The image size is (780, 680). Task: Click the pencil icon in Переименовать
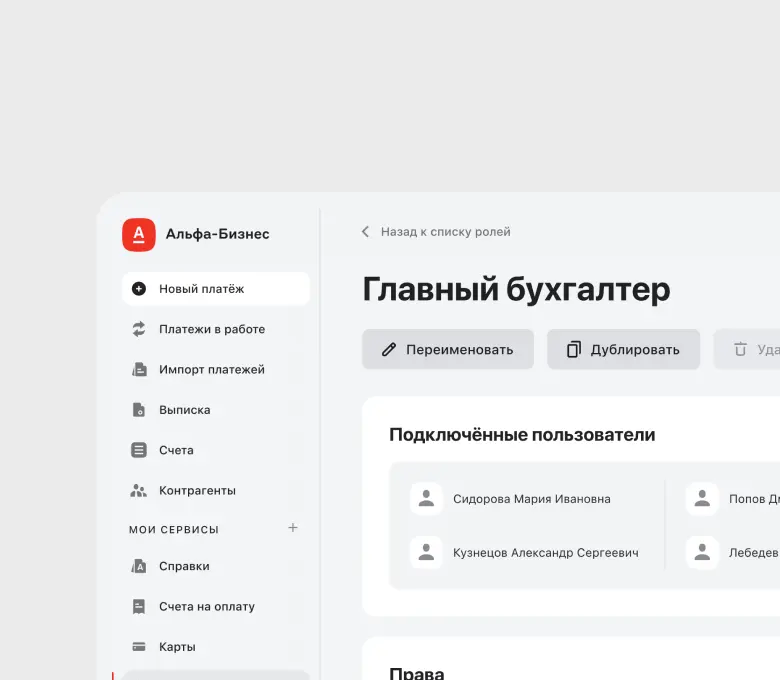click(x=389, y=349)
